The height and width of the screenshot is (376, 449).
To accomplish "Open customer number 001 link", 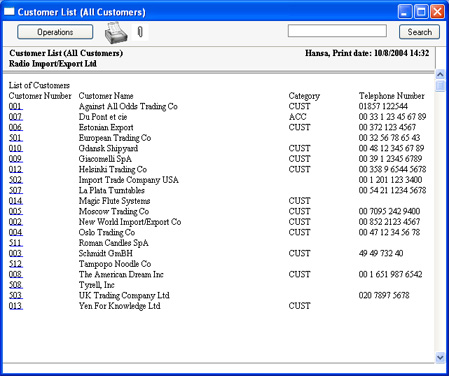I will (x=16, y=106).
